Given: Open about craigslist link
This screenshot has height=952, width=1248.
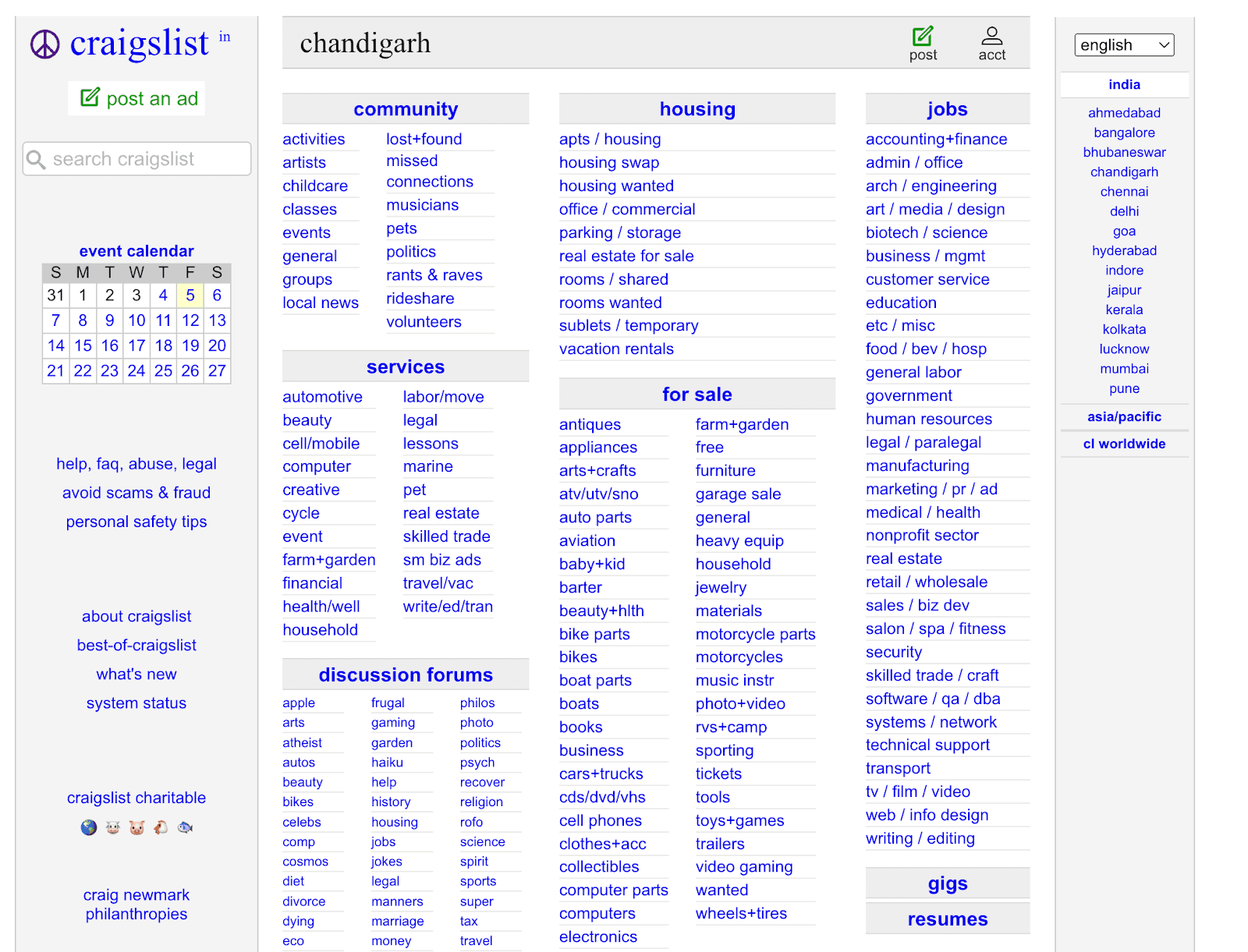Looking at the screenshot, I should pos(136,616).
